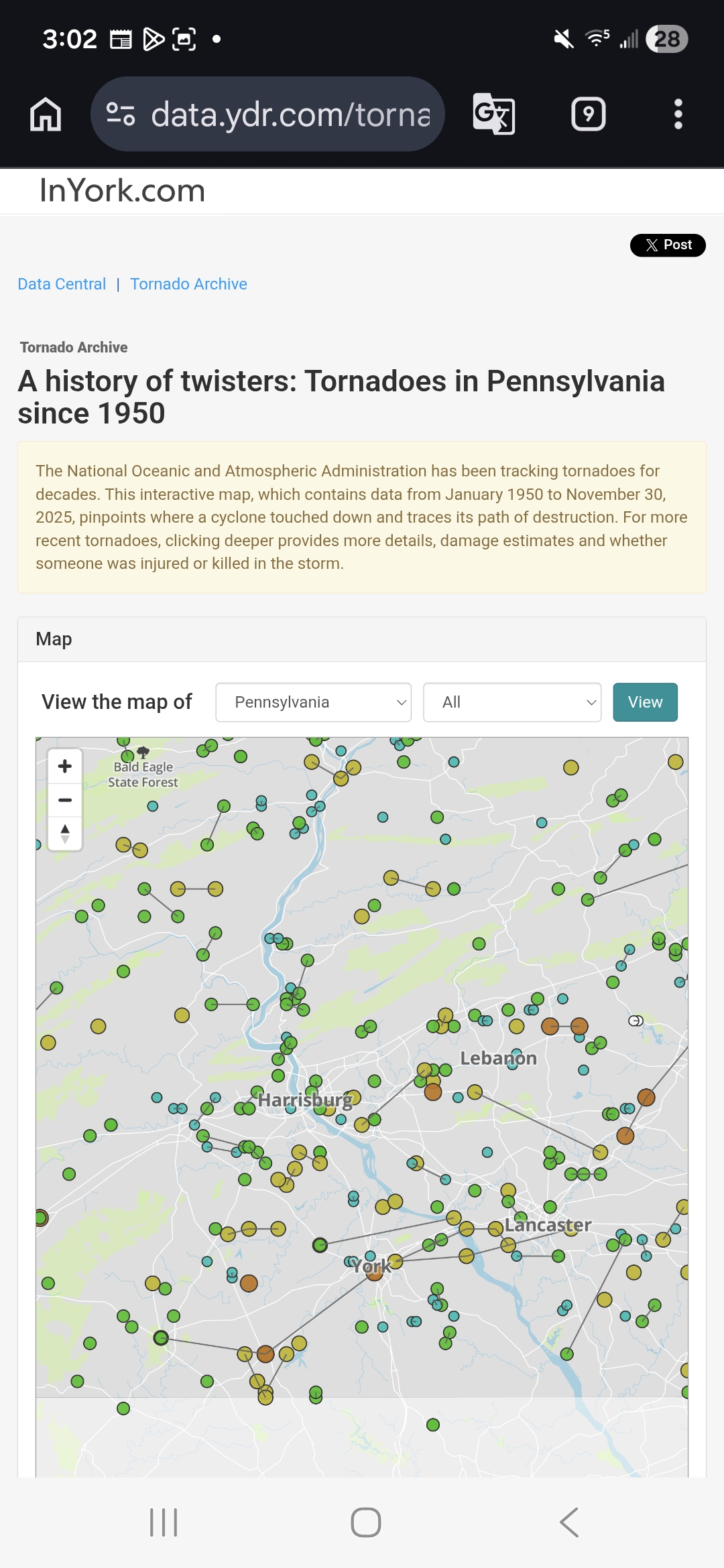
Task: Zoom out with the map minus button
Action: click(65, 800)
